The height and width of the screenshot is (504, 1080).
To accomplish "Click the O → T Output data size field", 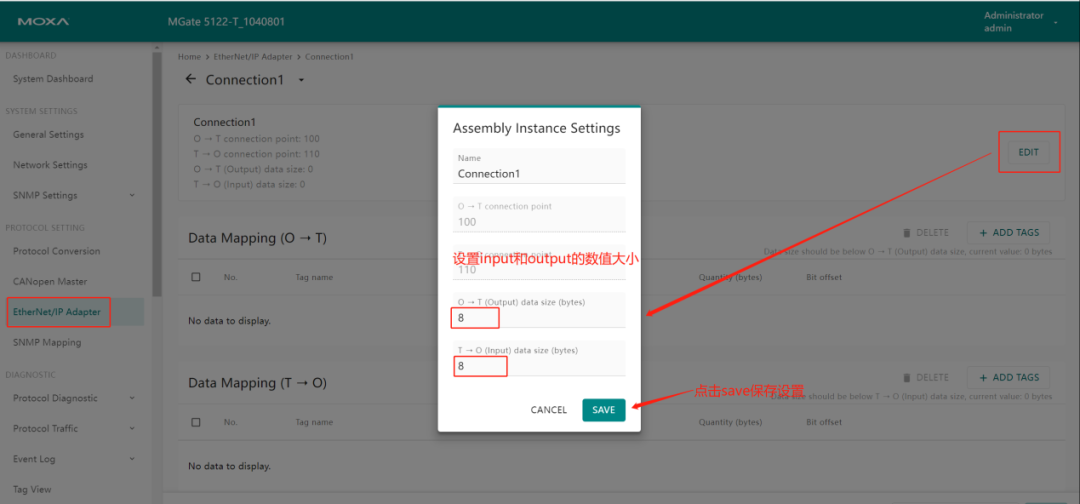I will coord(540,318).
